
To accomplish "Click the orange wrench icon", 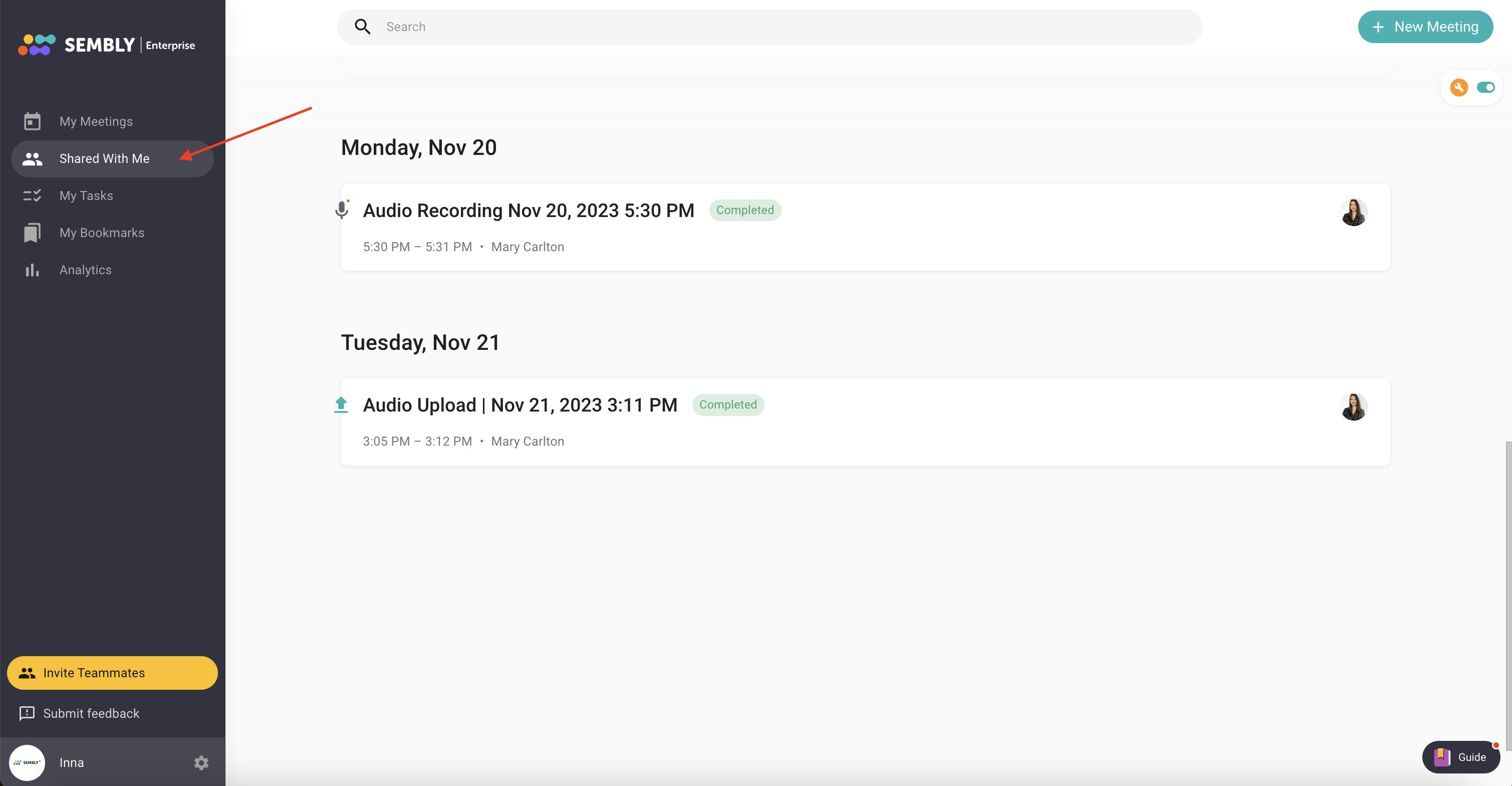I will pyautogui.click(x=1458, y=88).
